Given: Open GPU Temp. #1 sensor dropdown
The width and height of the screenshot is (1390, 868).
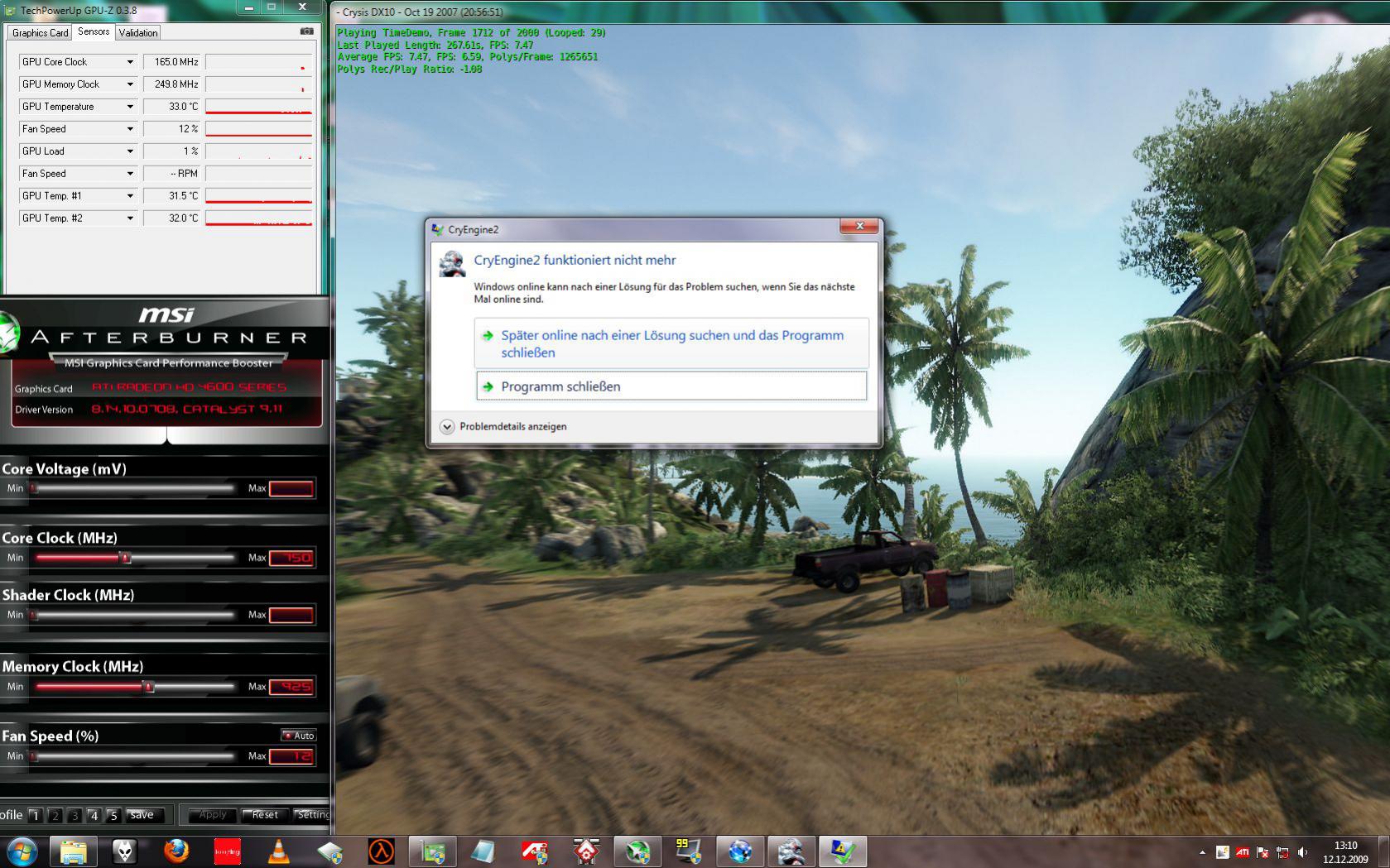Looking at the screenshot, I should pos(130,196).
